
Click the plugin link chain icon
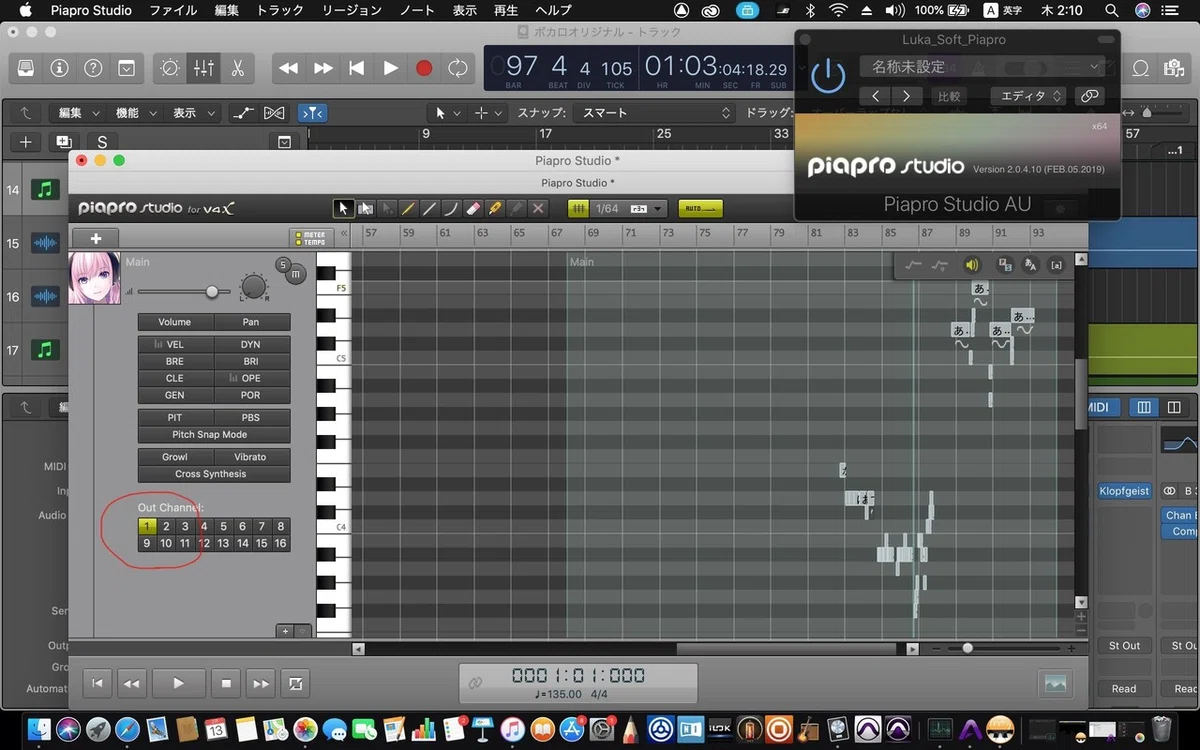click(1089, 96)
